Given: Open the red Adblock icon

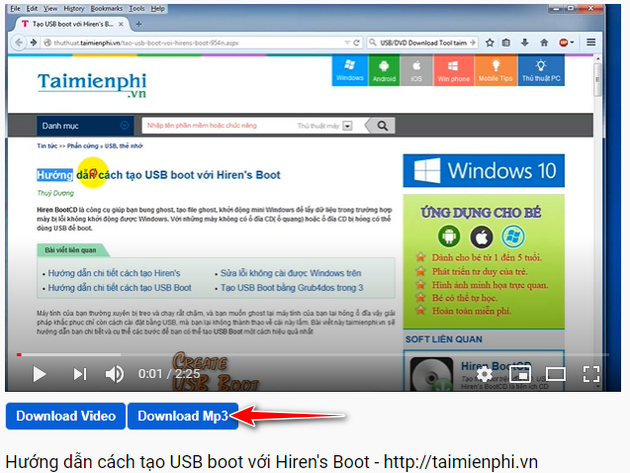Looking at the screenshot, I should point(566,43).
